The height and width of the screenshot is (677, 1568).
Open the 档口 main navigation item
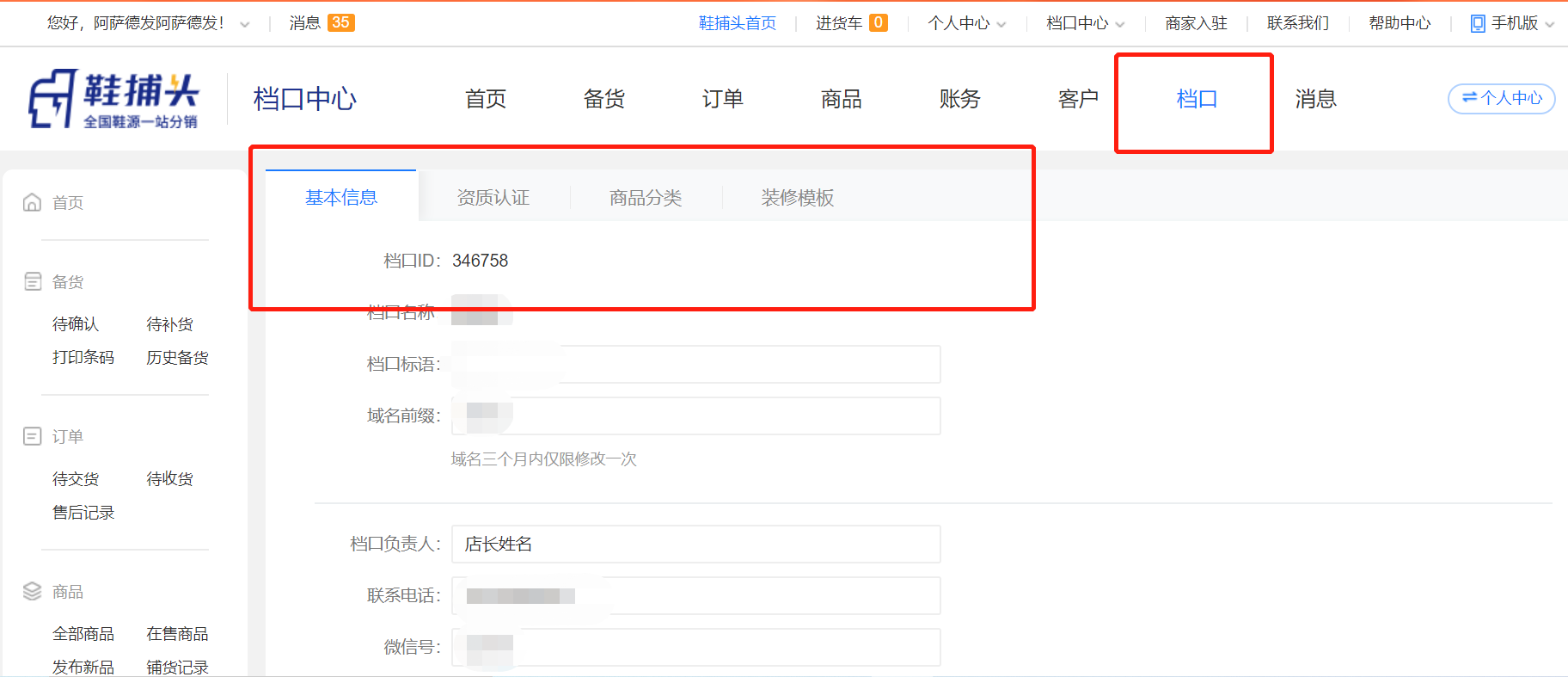pos(1196,99)
